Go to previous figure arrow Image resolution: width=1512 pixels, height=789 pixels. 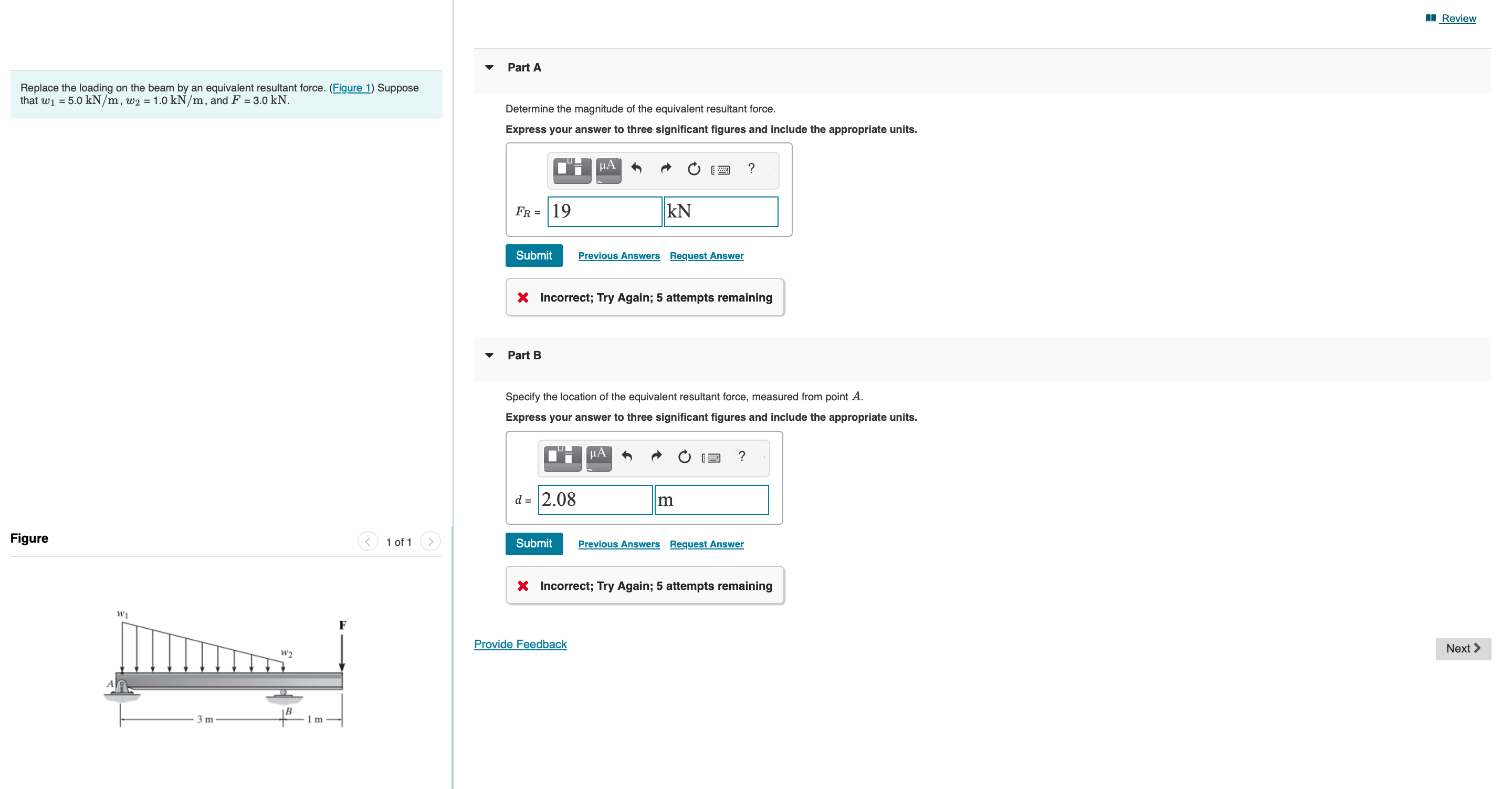pos(367,541)
